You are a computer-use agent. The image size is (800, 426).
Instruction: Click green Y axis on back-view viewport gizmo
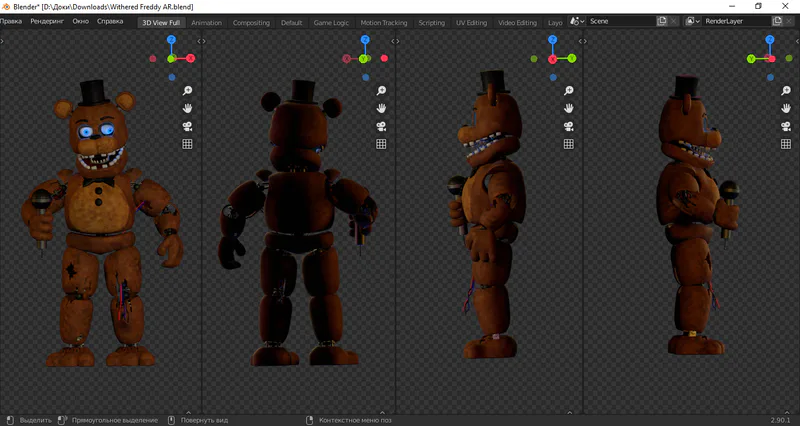363,59
